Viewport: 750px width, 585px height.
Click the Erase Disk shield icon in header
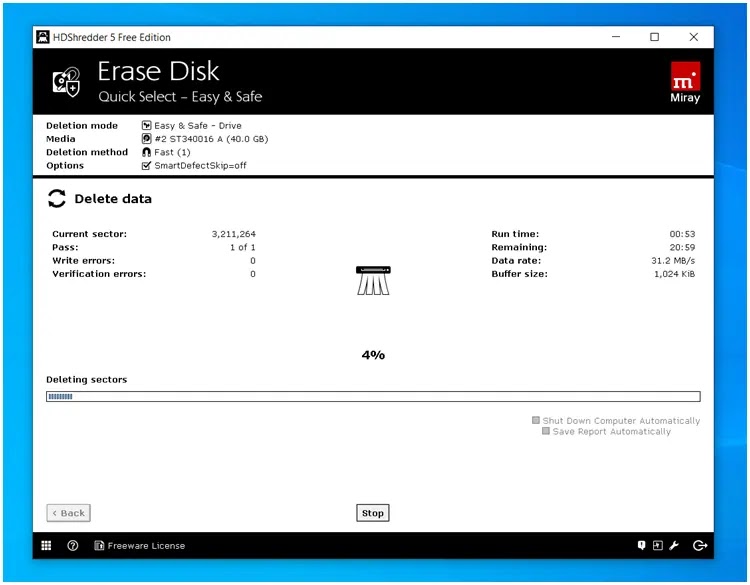click(x=66, y=82)
